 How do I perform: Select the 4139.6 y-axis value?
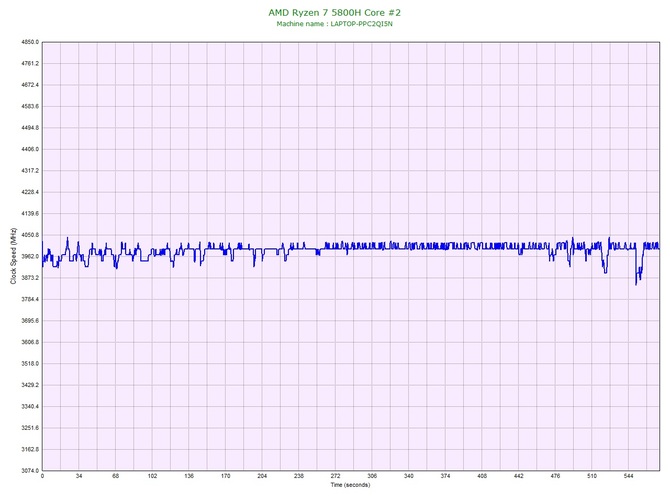click(x=30, y=214)
